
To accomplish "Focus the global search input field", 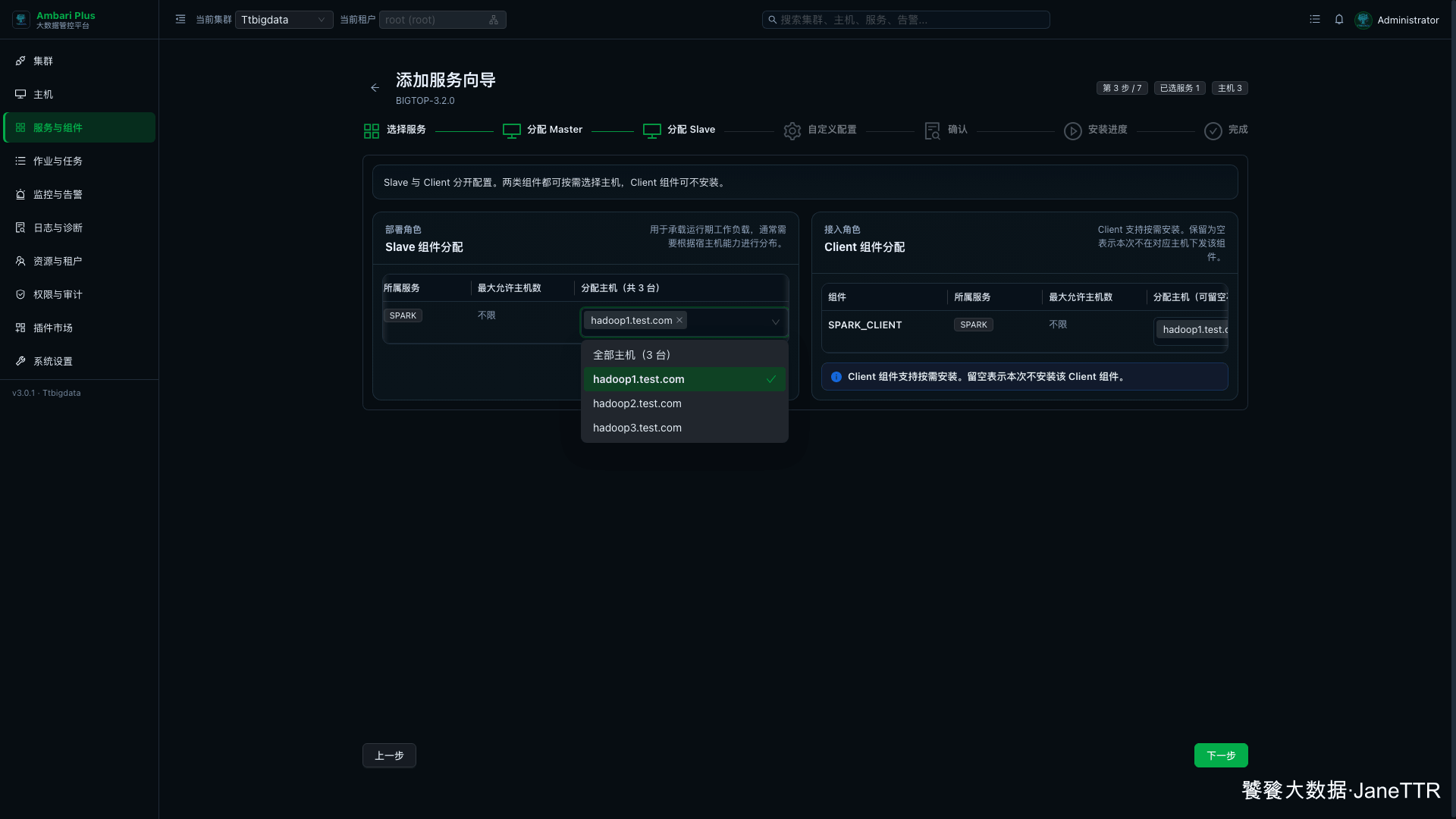I will click(x=905, y=20).
